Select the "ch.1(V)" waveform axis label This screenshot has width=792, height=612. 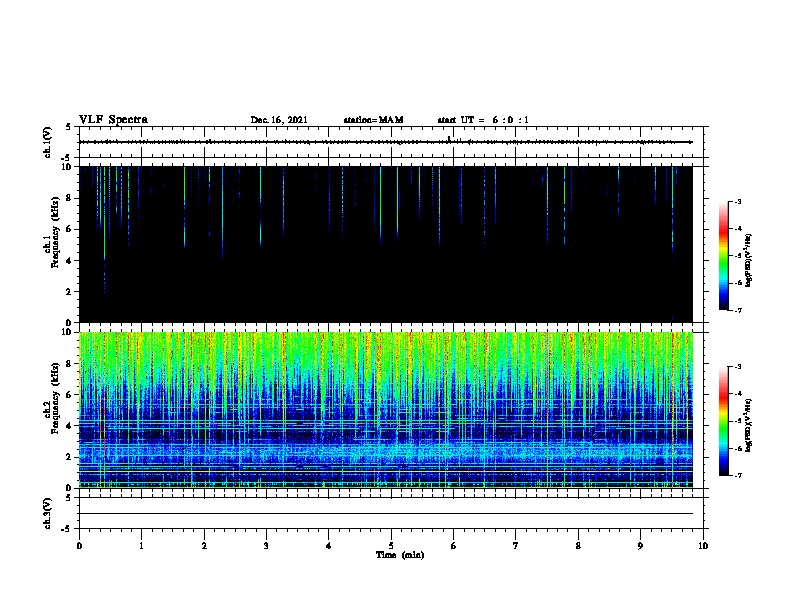[x=47, y=142]
